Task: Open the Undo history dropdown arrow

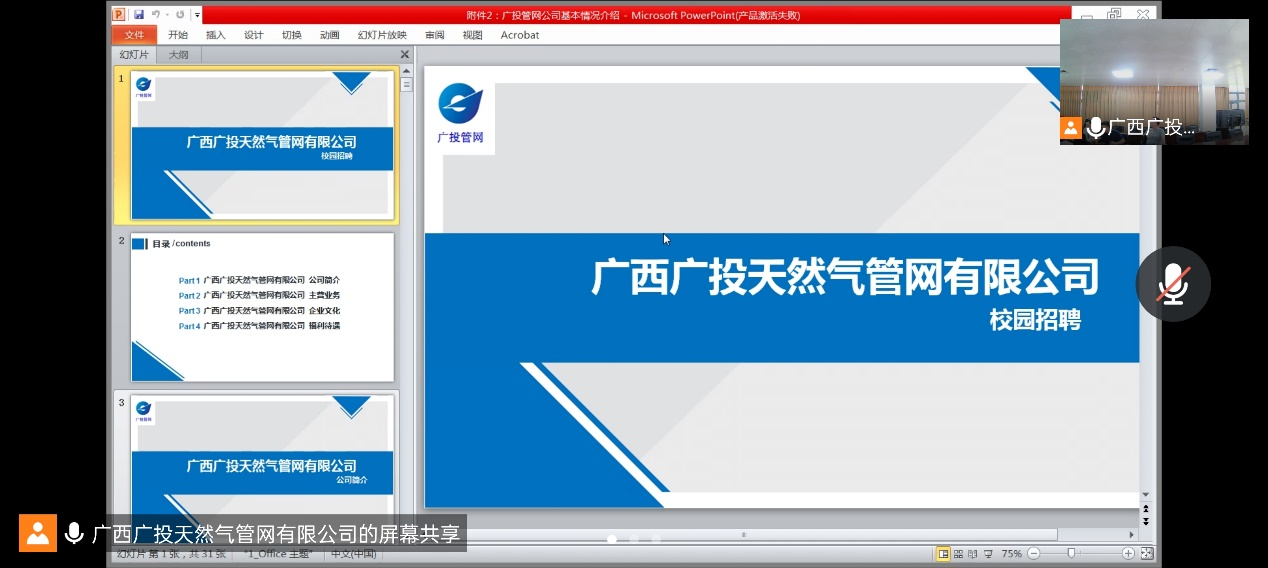Action: click(x=166, y=15)
